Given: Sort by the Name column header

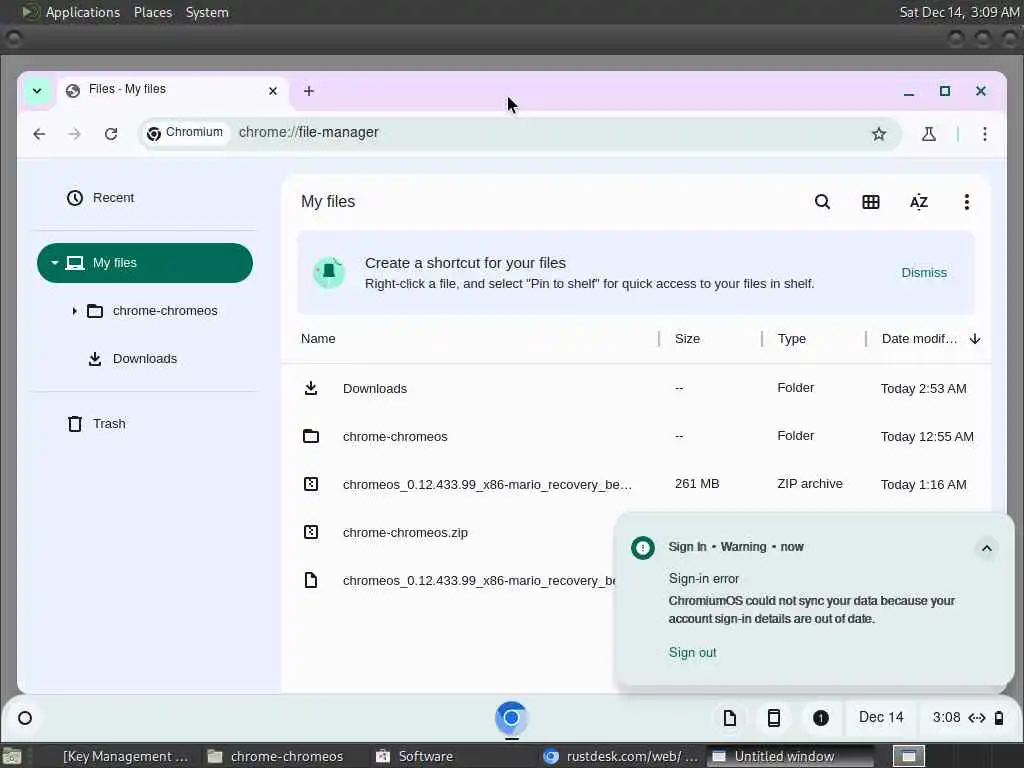Looking at the screenshot, I should (318, 339).
